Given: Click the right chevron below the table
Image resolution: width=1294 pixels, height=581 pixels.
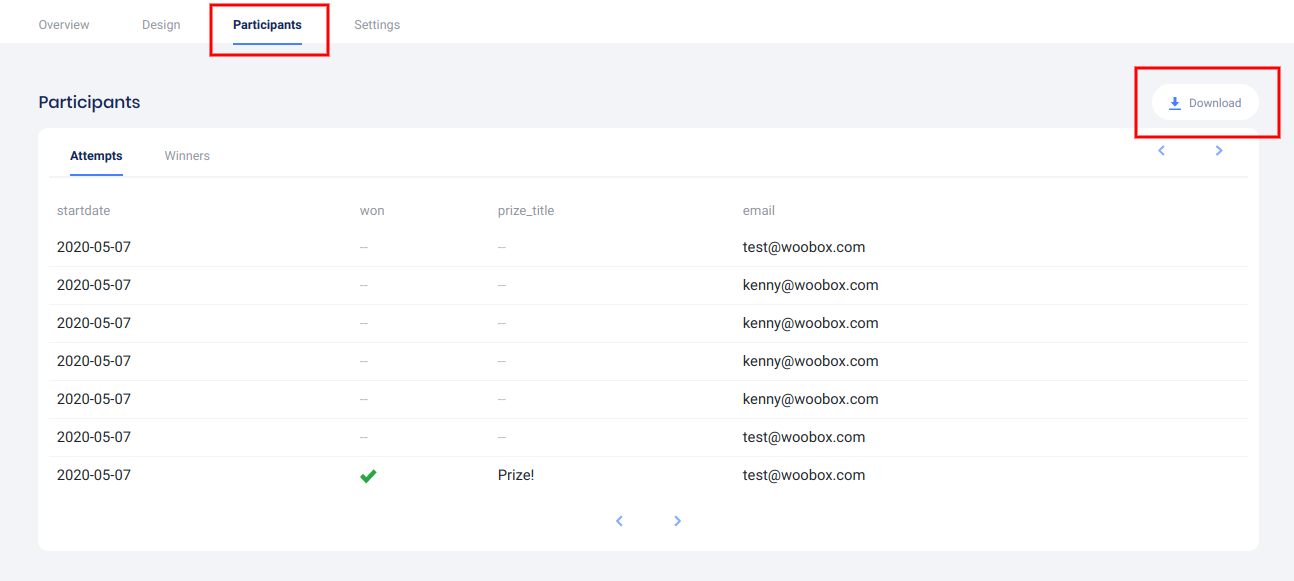Looking at the screenshot, I should coord(677,521).
